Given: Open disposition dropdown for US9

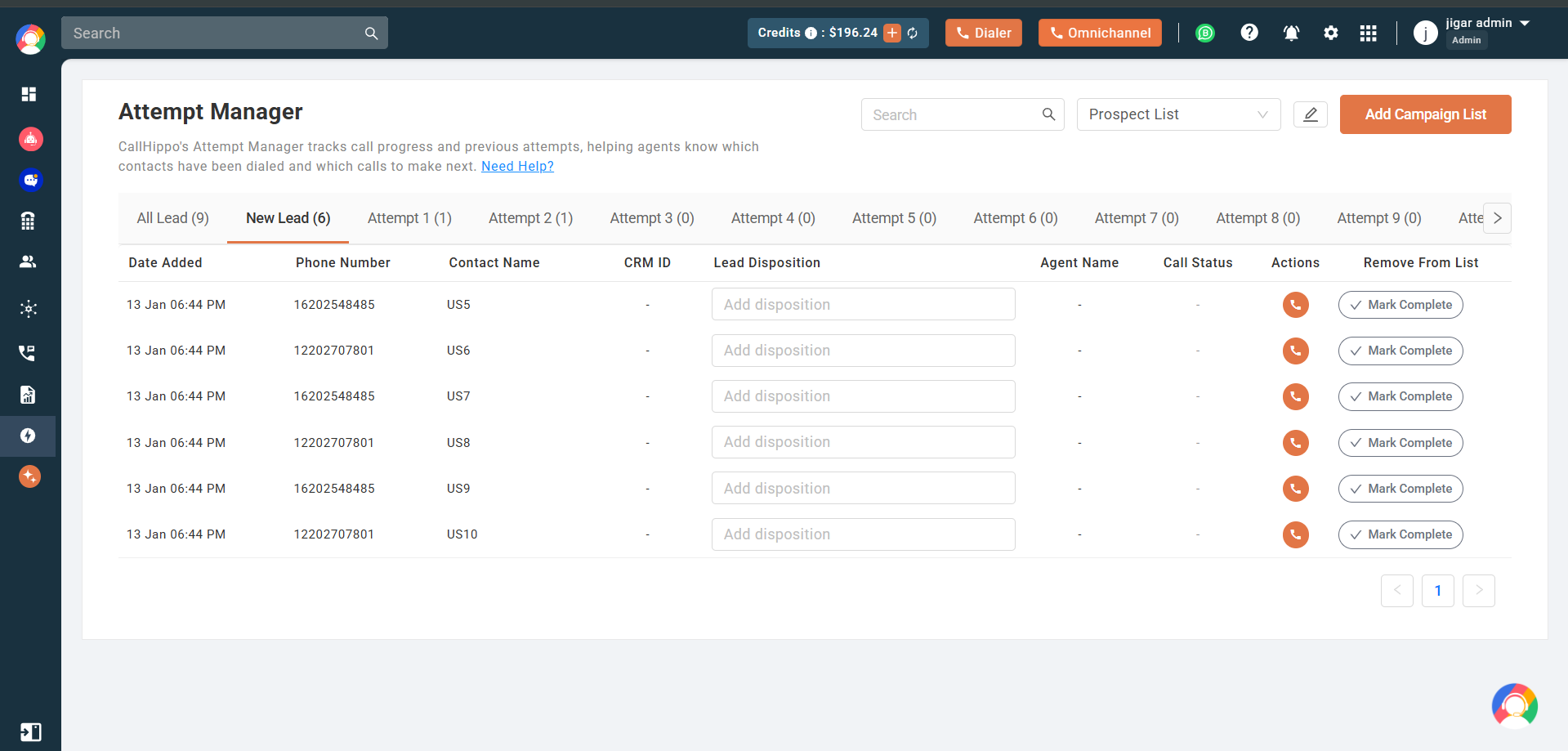Looking at the screenshot, I should (863, 488).
